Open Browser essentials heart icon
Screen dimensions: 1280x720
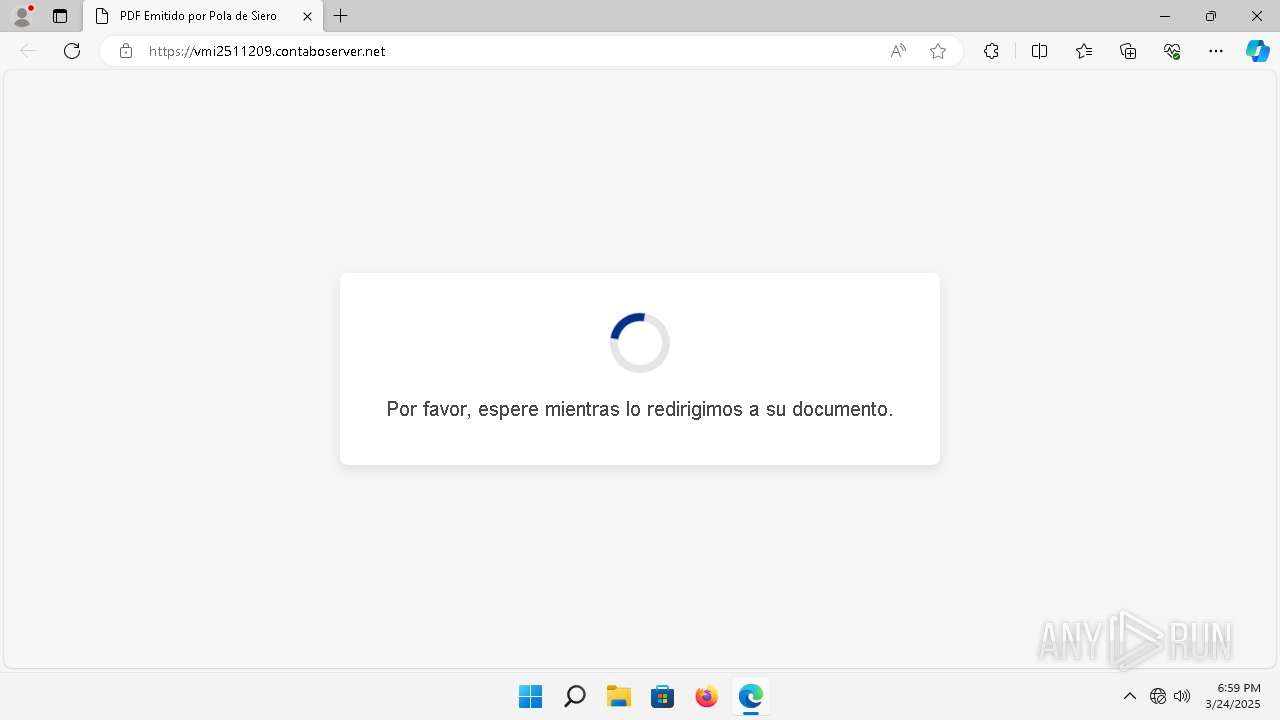tap(1172, 51)
